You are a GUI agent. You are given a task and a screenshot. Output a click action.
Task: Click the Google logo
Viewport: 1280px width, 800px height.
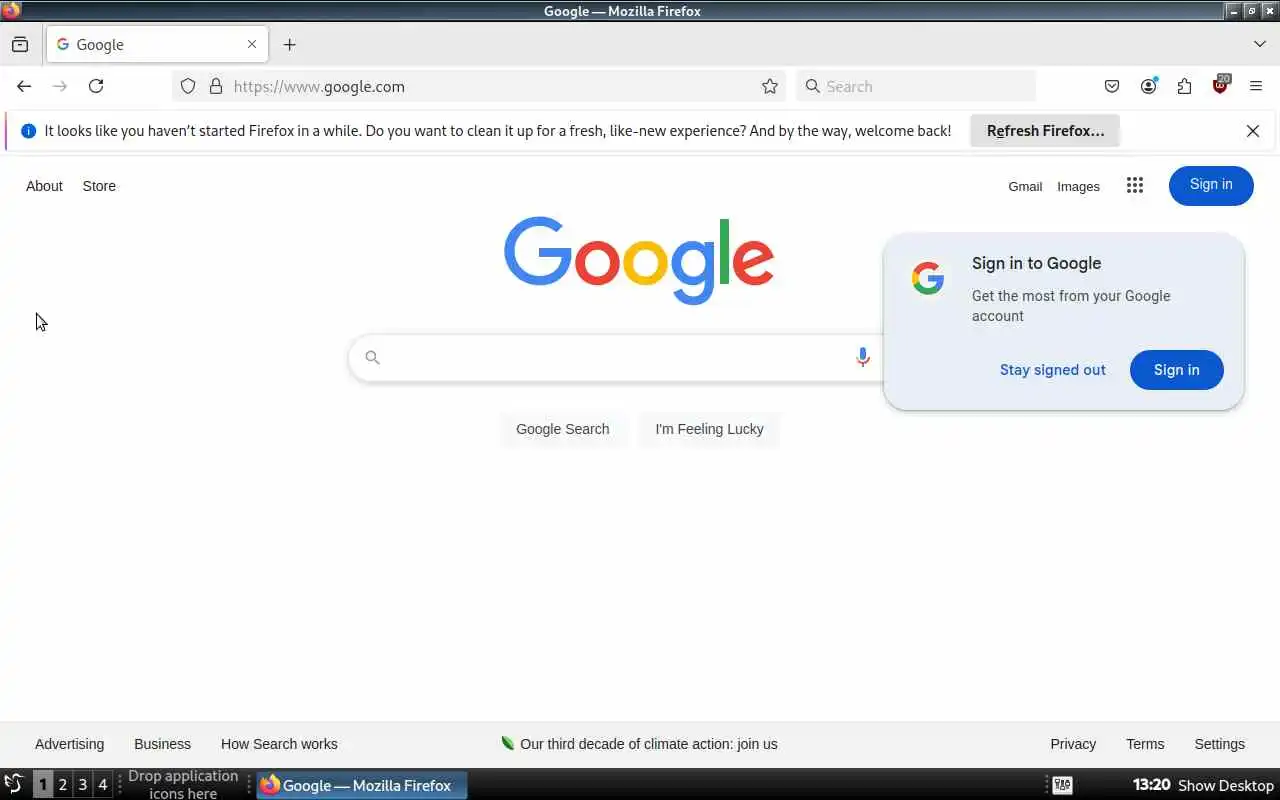tap(639, 260)
